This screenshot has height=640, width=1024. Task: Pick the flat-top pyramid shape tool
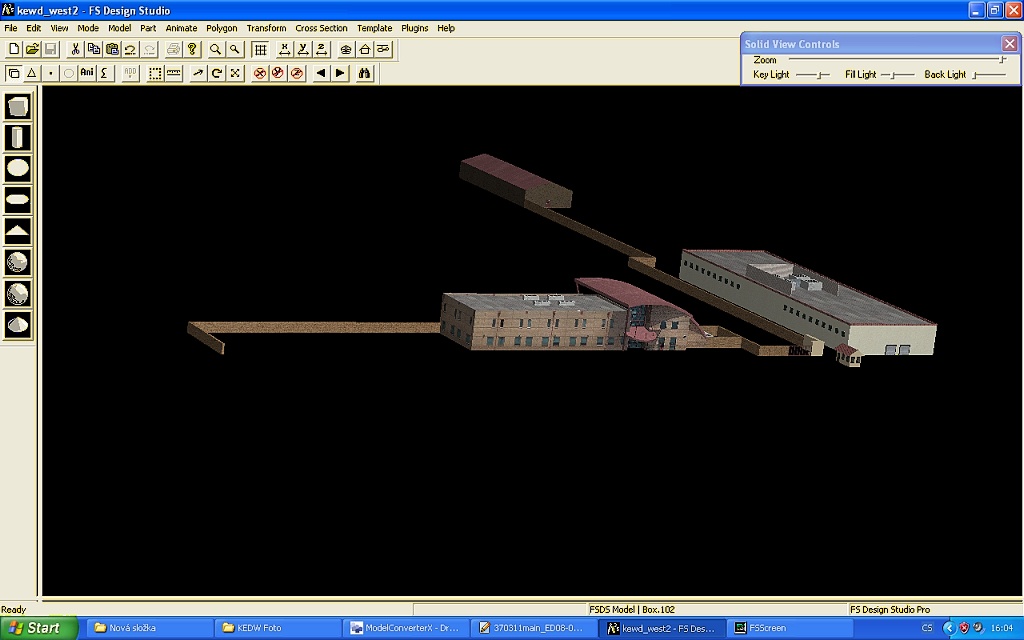[x=18, y=231]
